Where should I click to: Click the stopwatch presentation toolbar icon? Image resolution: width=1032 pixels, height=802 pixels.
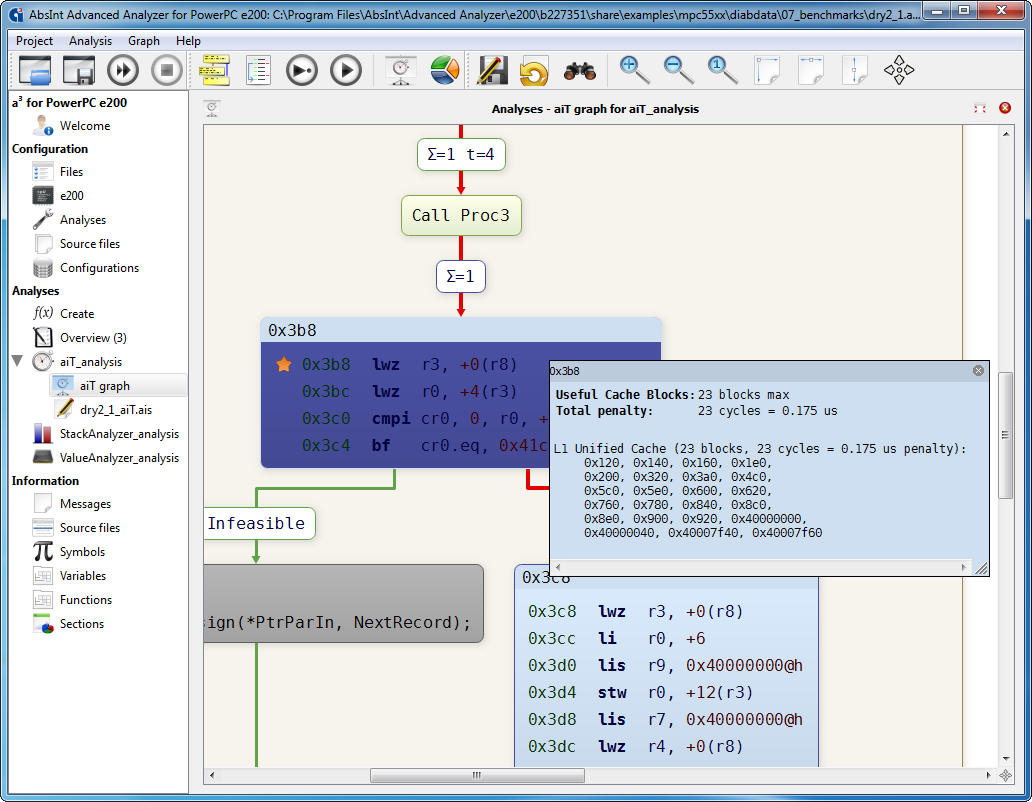[x=401, y=70]
